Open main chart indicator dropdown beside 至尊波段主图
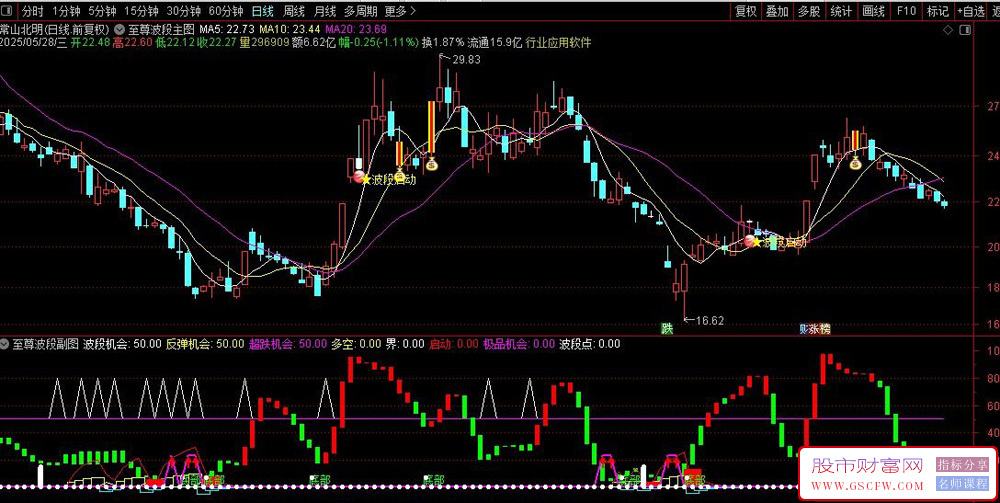This screenshot has width=1000, height=503. [121, 29]
